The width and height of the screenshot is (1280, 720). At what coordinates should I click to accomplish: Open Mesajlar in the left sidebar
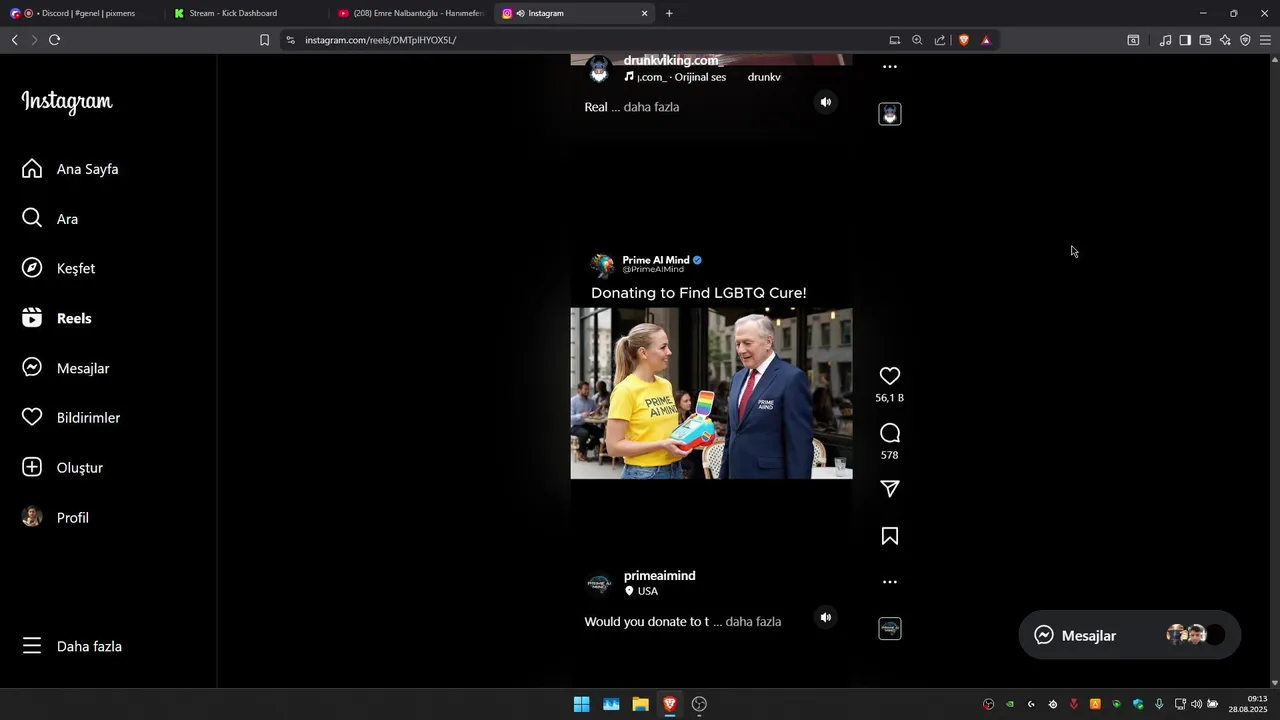pyautogui.click(x=66, y=368)
